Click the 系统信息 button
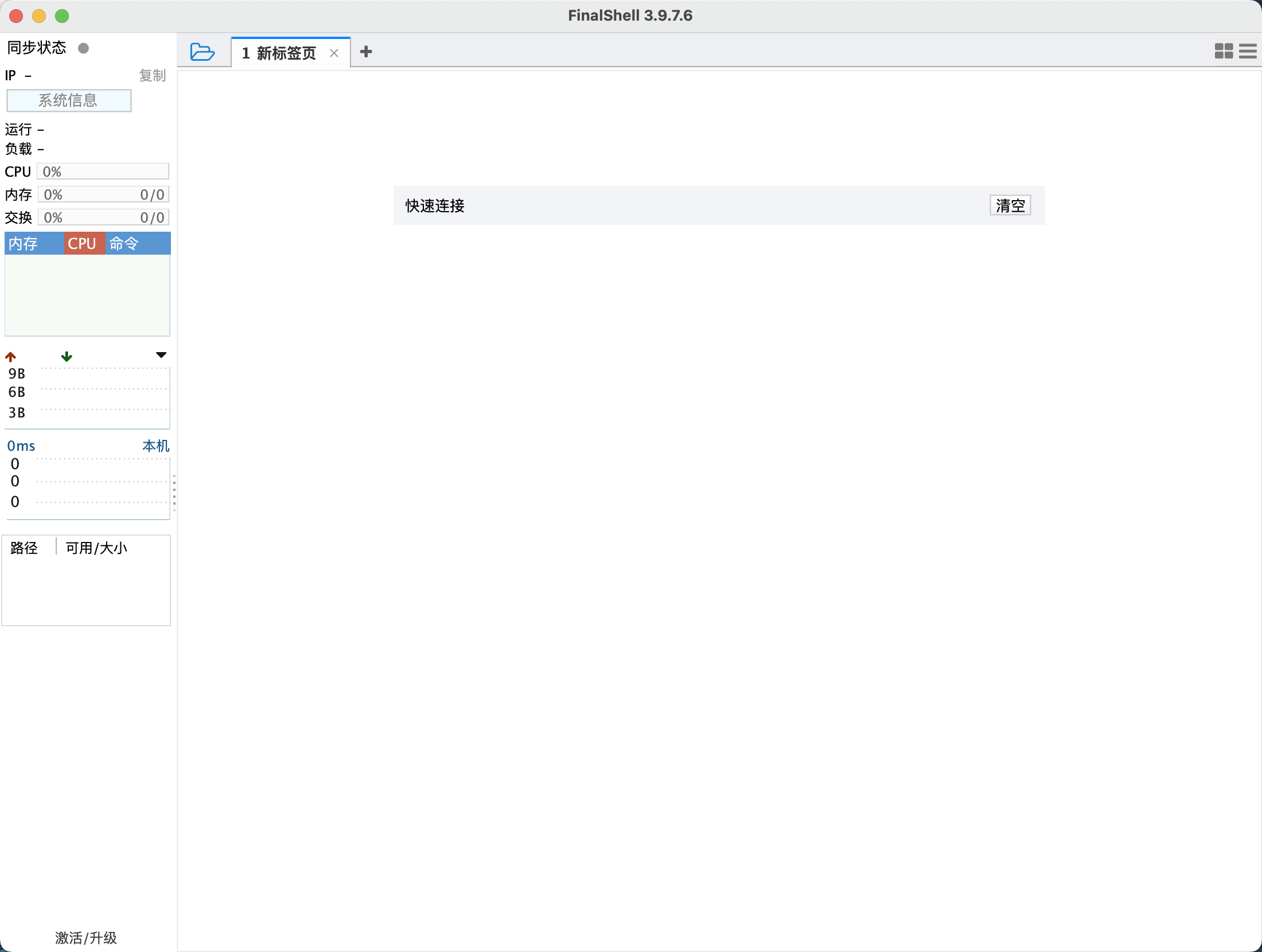Screen dimensions: 1262x952 68,100
